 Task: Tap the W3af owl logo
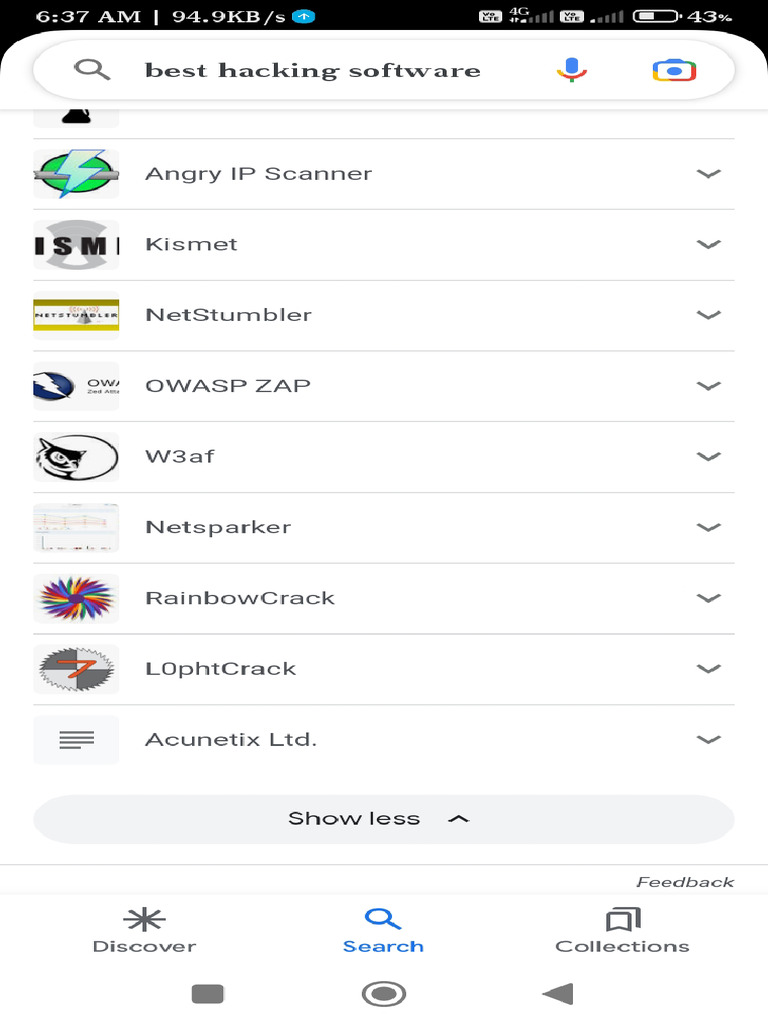coord(76,457)
